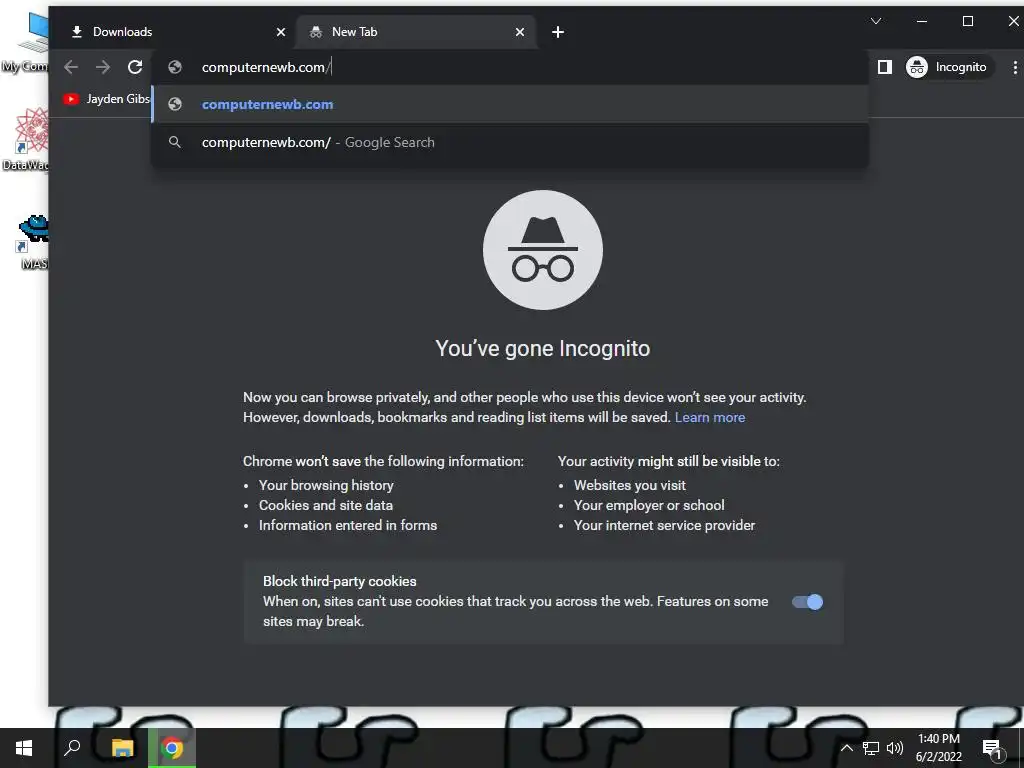This screenshot has height=768, width=1024.
Task: Select the DataWac desktop shortcut
Action: (x=26, y=139)
